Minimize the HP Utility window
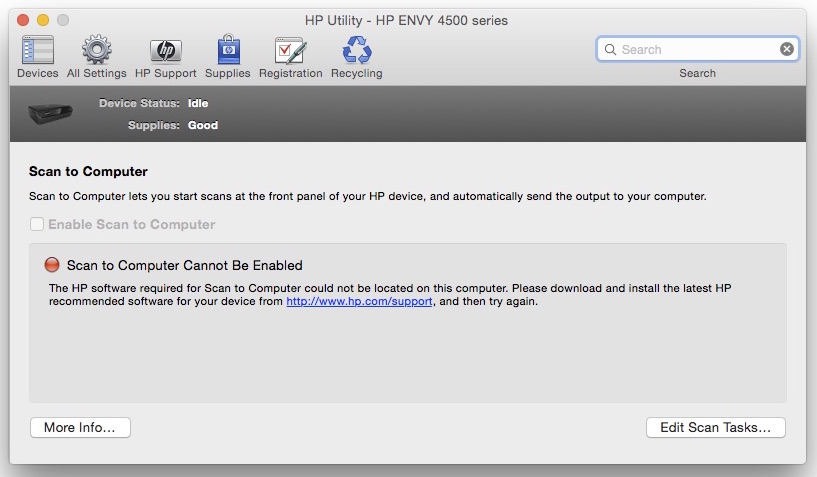This screenshot has width=817, height=477. click(x=43, y=20)
